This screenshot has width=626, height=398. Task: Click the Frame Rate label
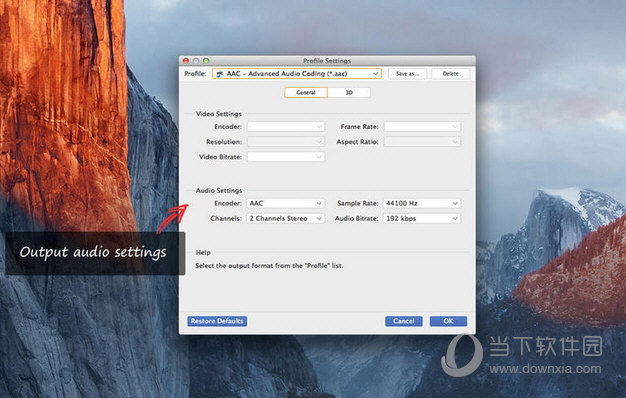pos(359,127)
